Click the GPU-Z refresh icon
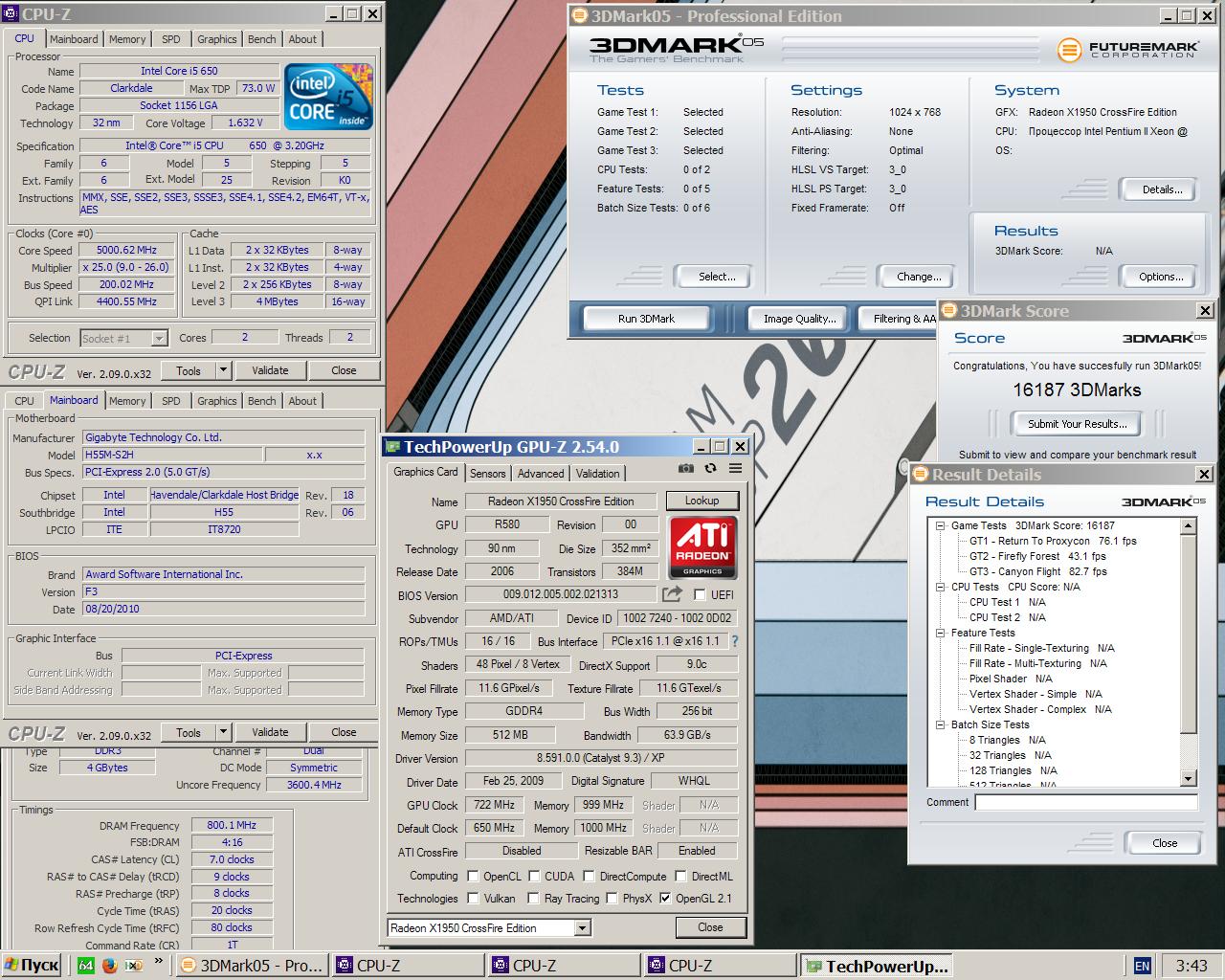 coord(710,468)
